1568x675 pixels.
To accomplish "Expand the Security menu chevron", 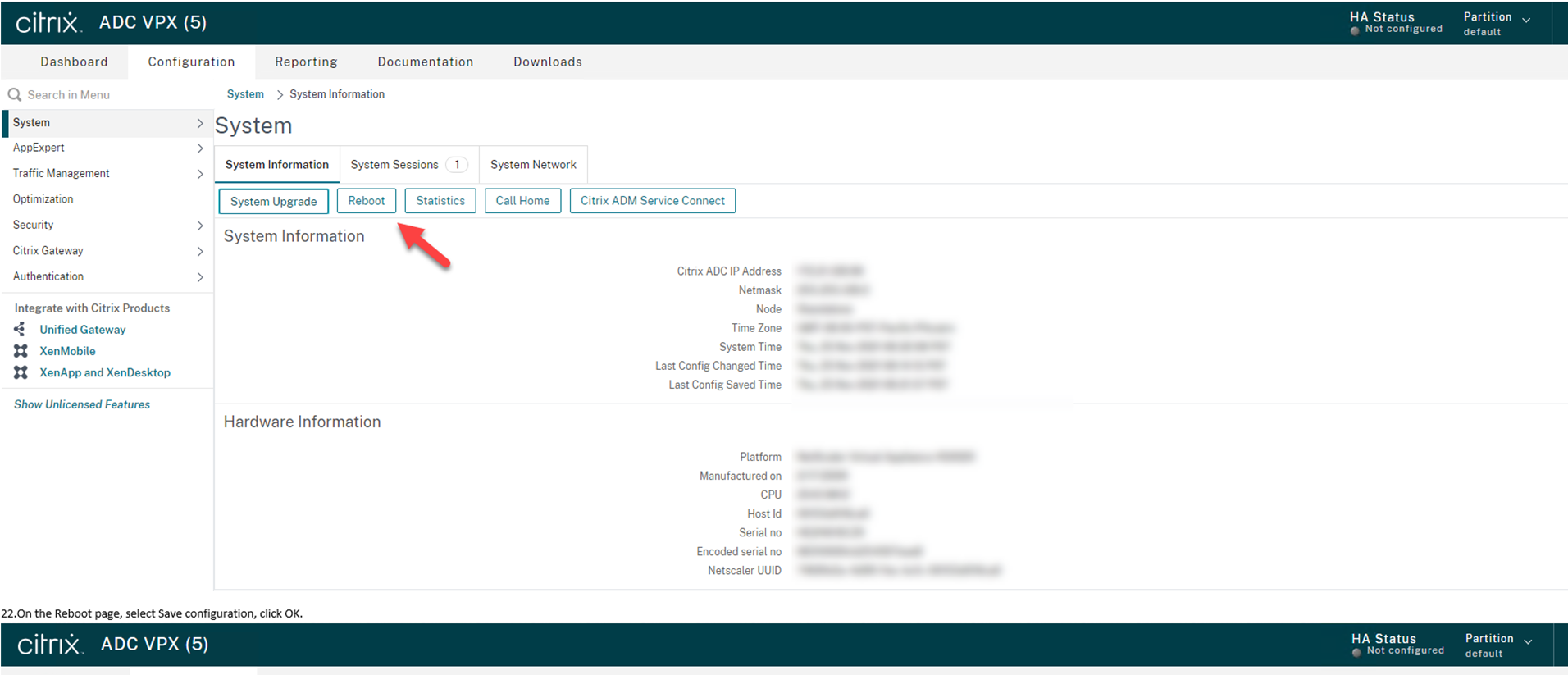I will [x=199, y=226].
